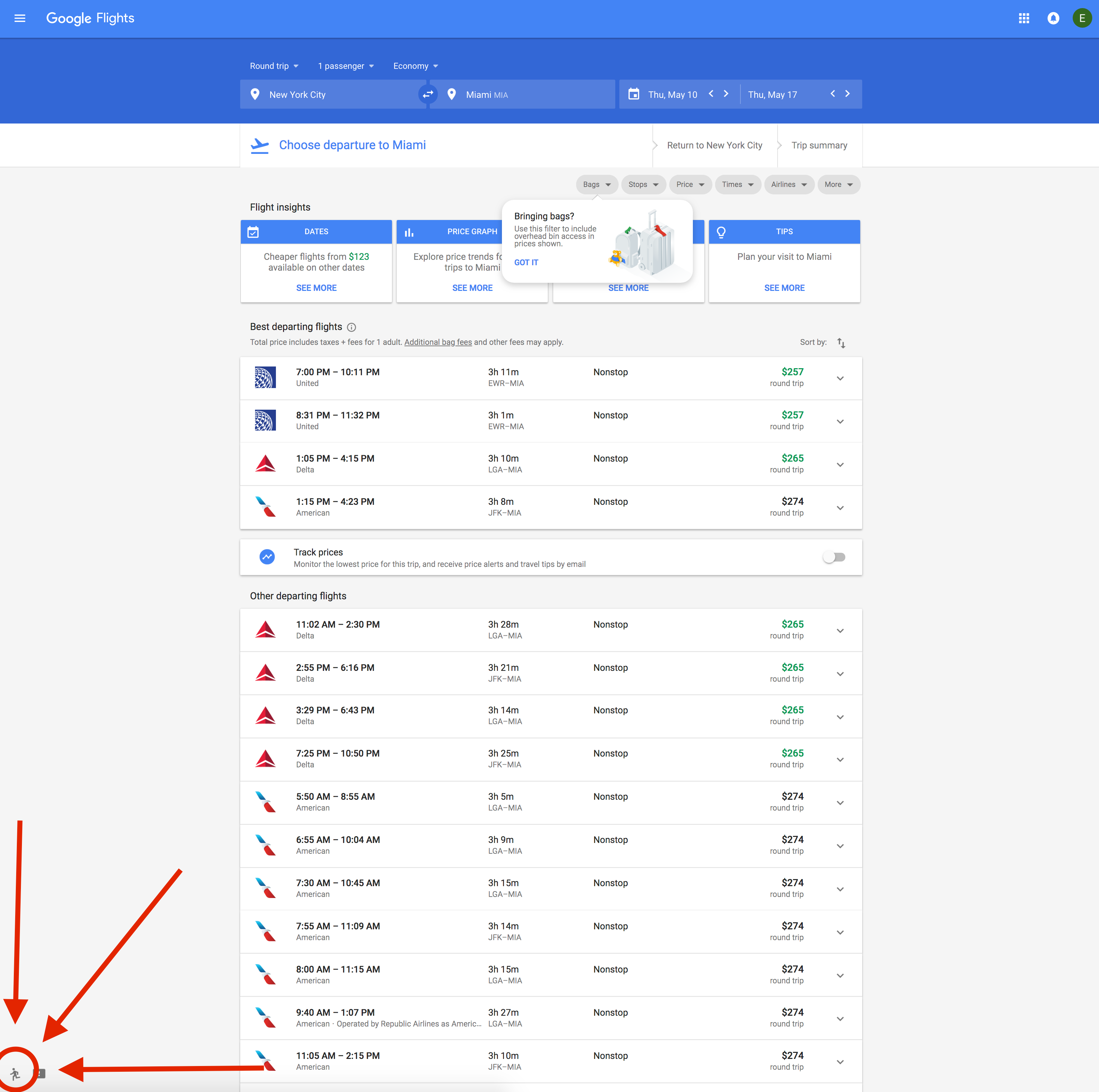The image size is (1099, 1092).
Task: Go to next departure date arrow
Action: coord(726,94)
